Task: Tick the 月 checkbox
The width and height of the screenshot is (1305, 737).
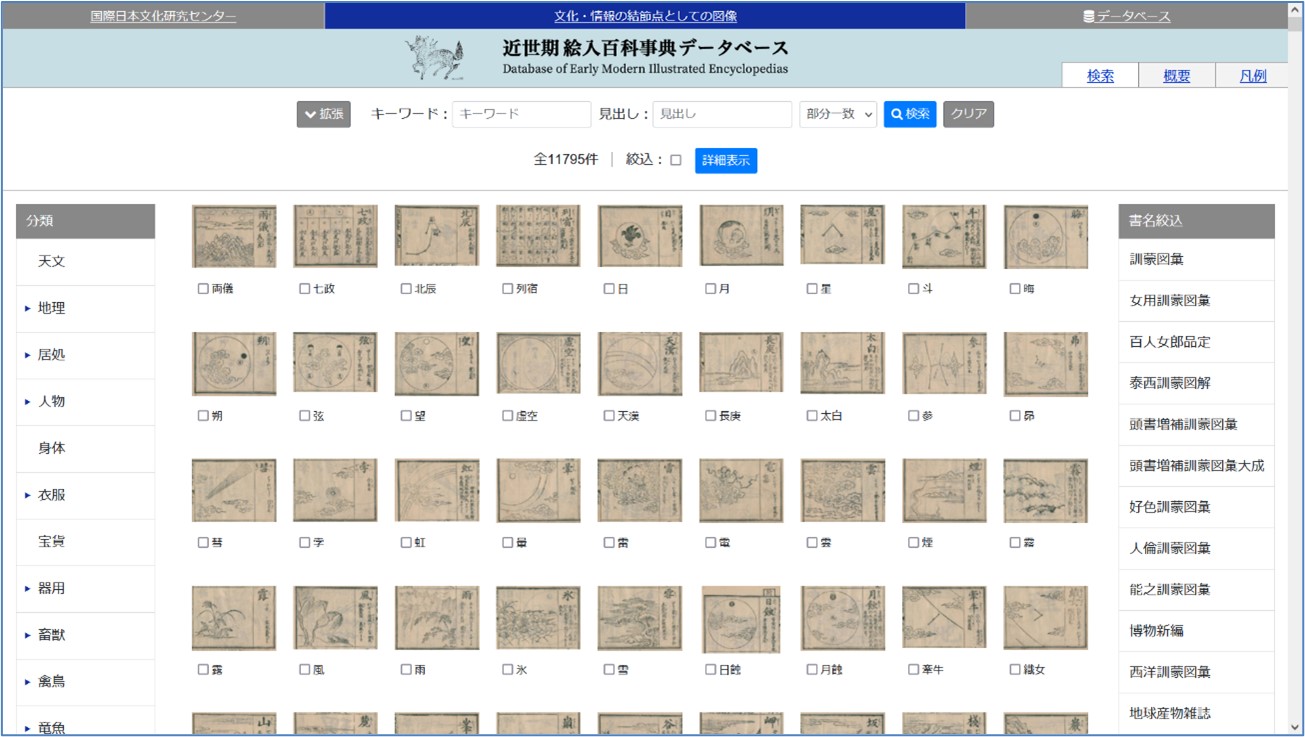Action: (x=711, y=289)
